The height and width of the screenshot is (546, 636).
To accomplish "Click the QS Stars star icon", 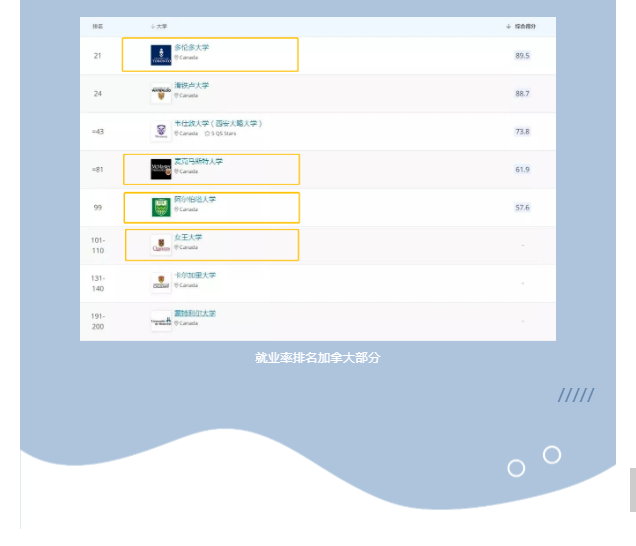I will point(207,133).
